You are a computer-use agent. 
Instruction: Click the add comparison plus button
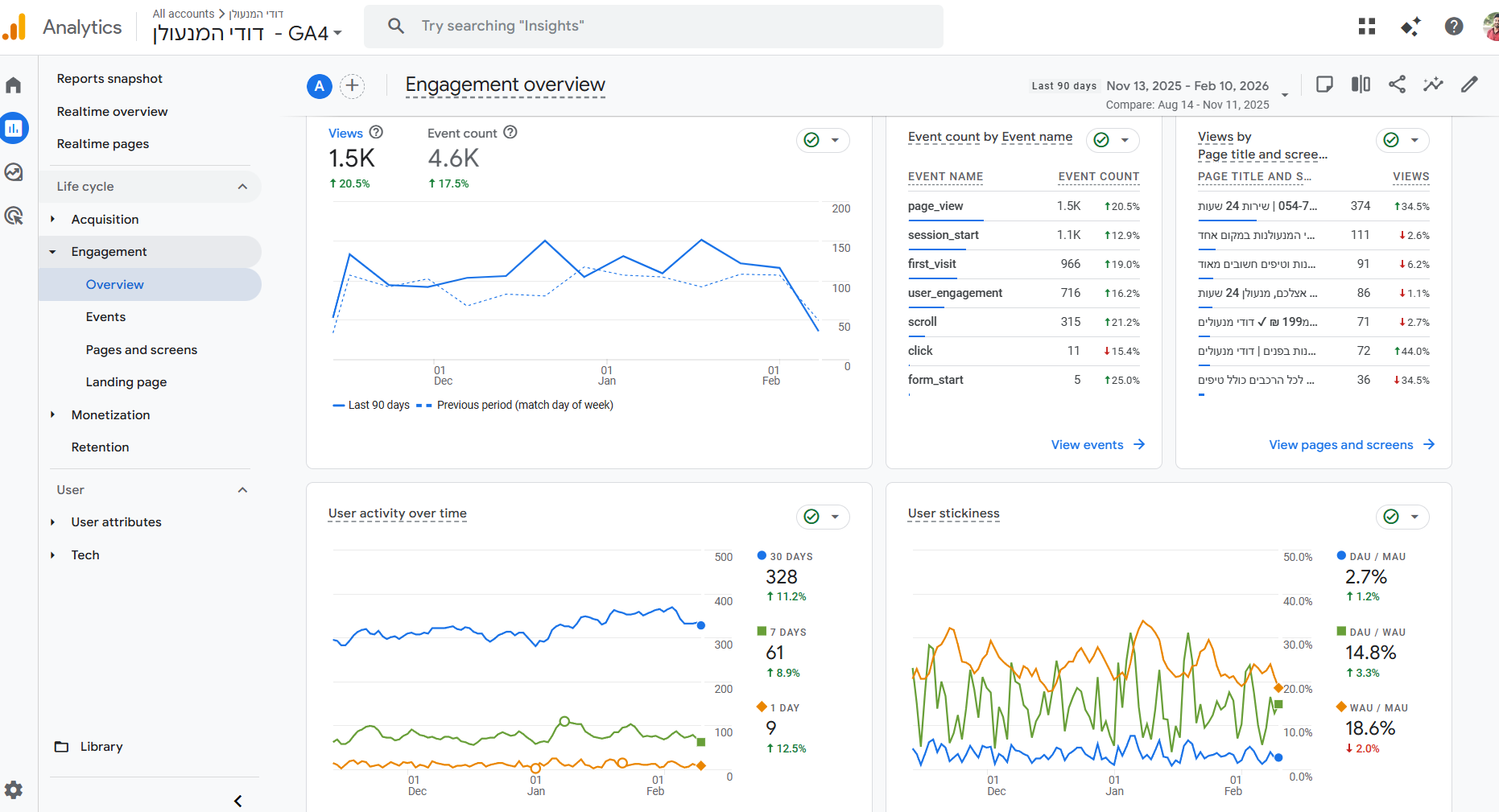click(x=352, y=86)
